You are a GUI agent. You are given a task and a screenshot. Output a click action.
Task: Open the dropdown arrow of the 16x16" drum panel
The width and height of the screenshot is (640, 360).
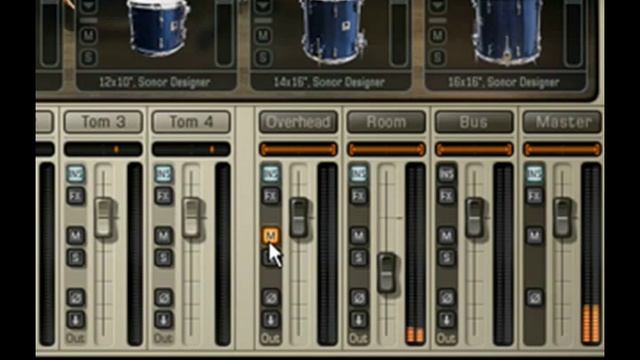[x=438, y=6]
